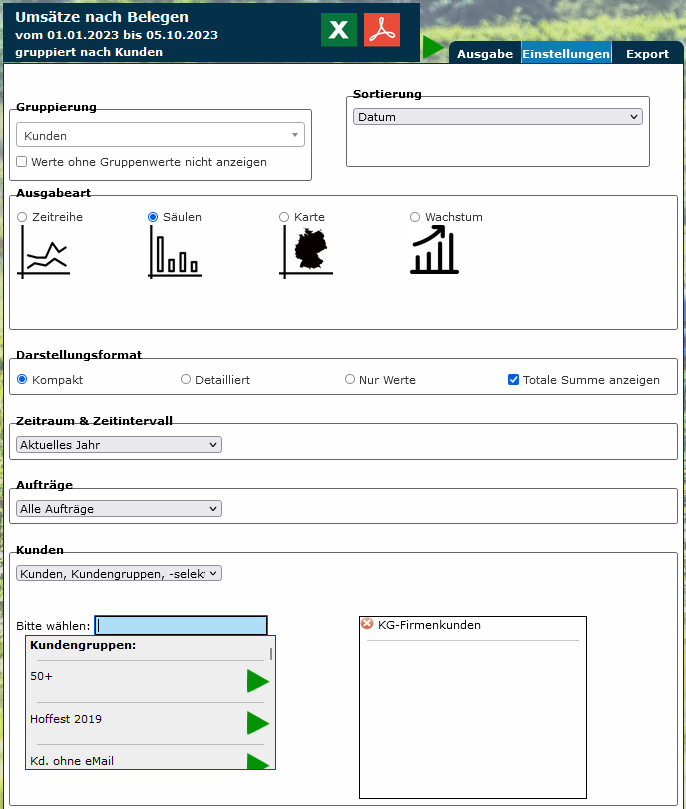Click the green play arrow beside the tabs
The image size is (686, 809).
click(x=433, y=47)
